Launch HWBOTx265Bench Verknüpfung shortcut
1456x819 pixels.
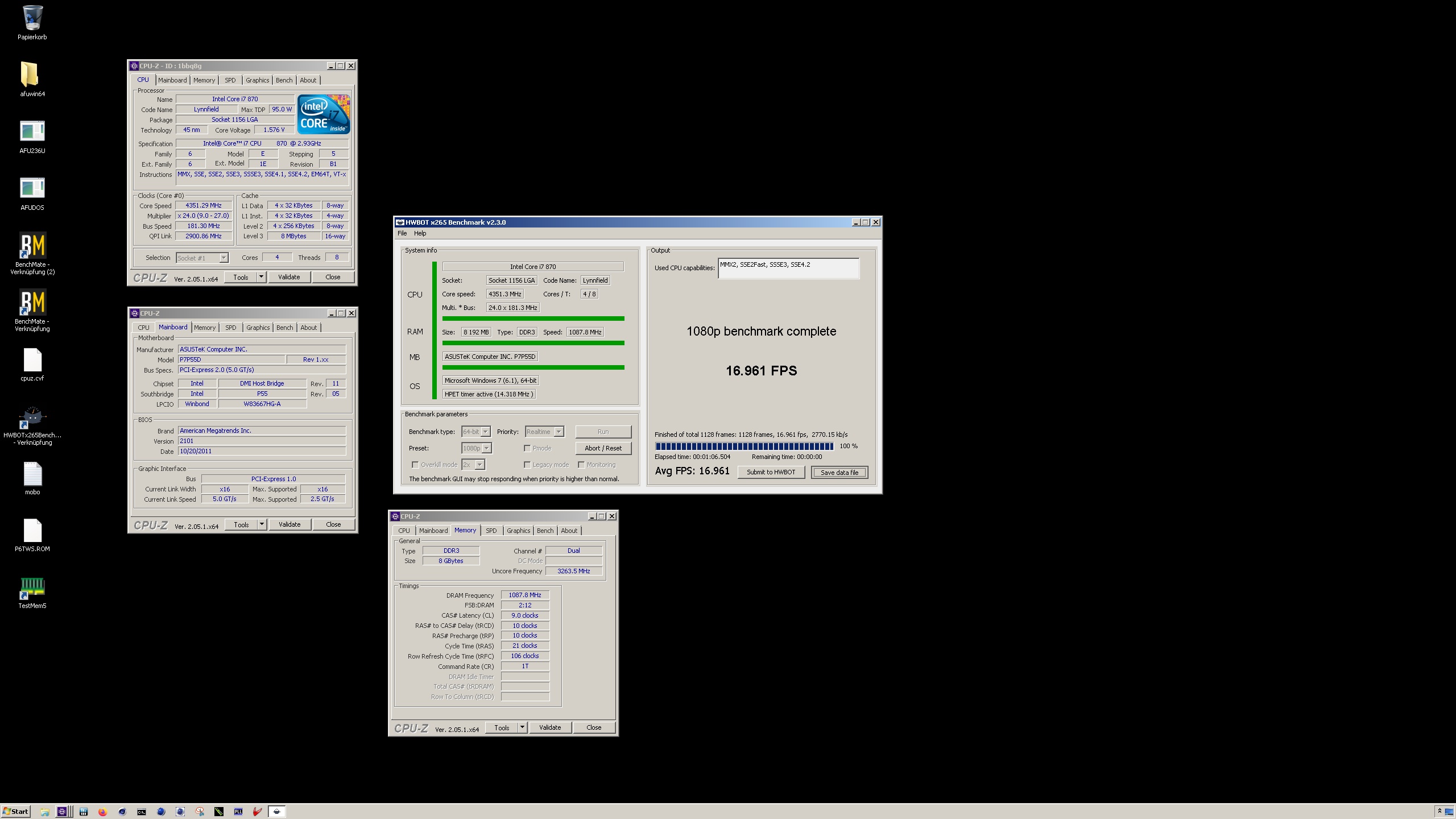32,425
